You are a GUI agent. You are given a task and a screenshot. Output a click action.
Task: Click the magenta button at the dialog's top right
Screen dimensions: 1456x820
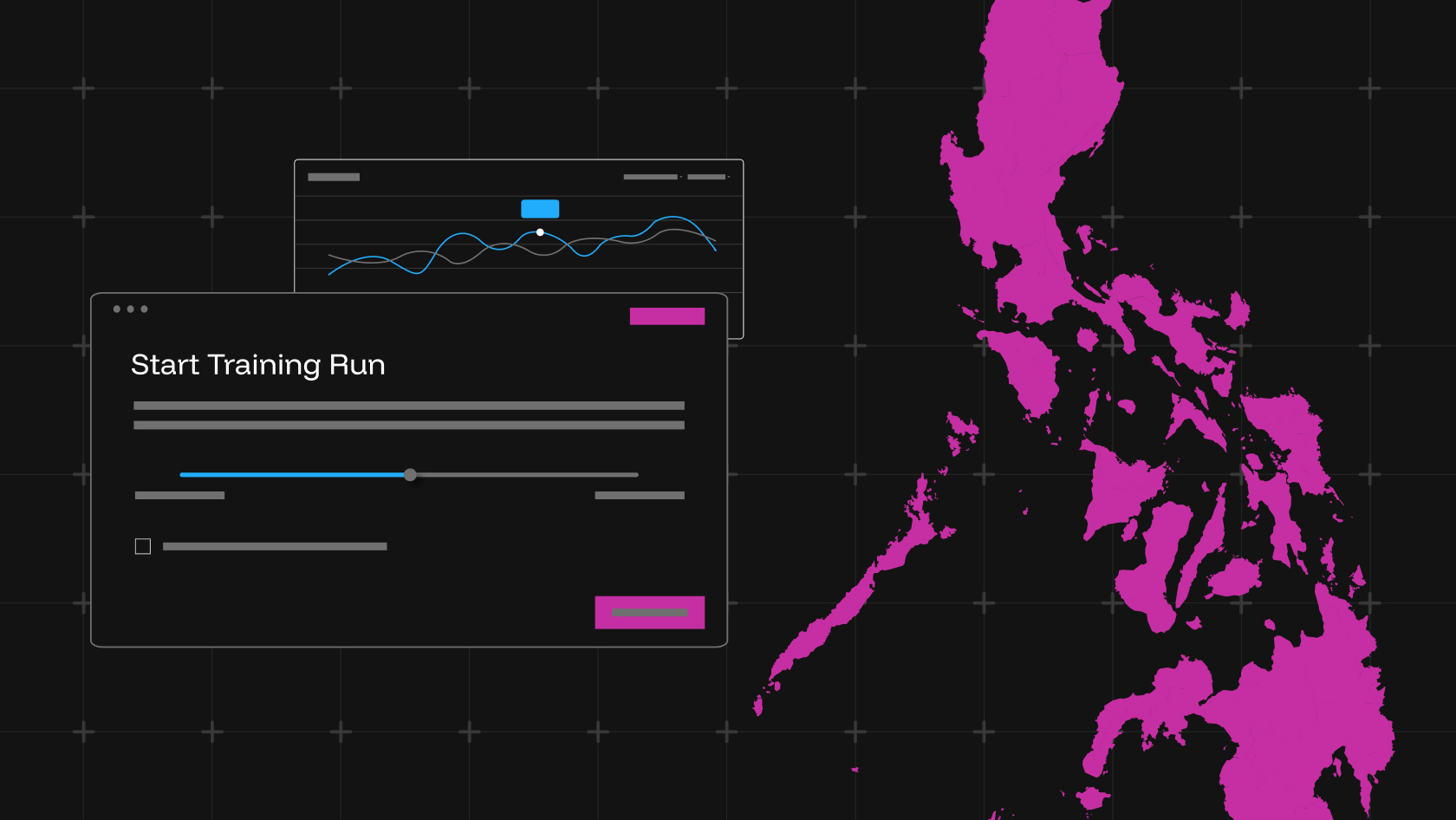tap(666, 316)
